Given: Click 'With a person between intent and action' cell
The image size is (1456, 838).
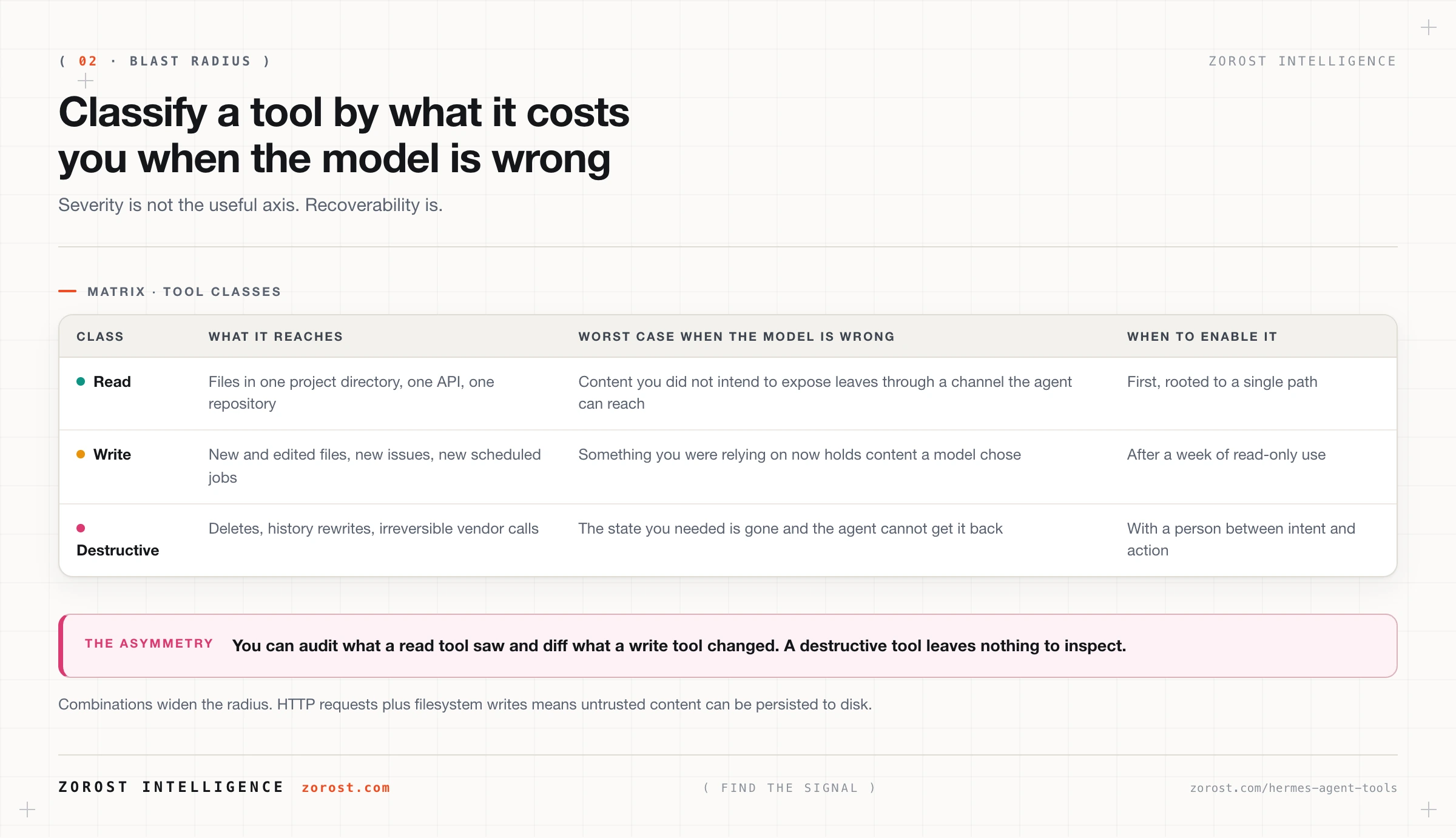Looking at the screenshot, I should click(x=1241, y=539).
